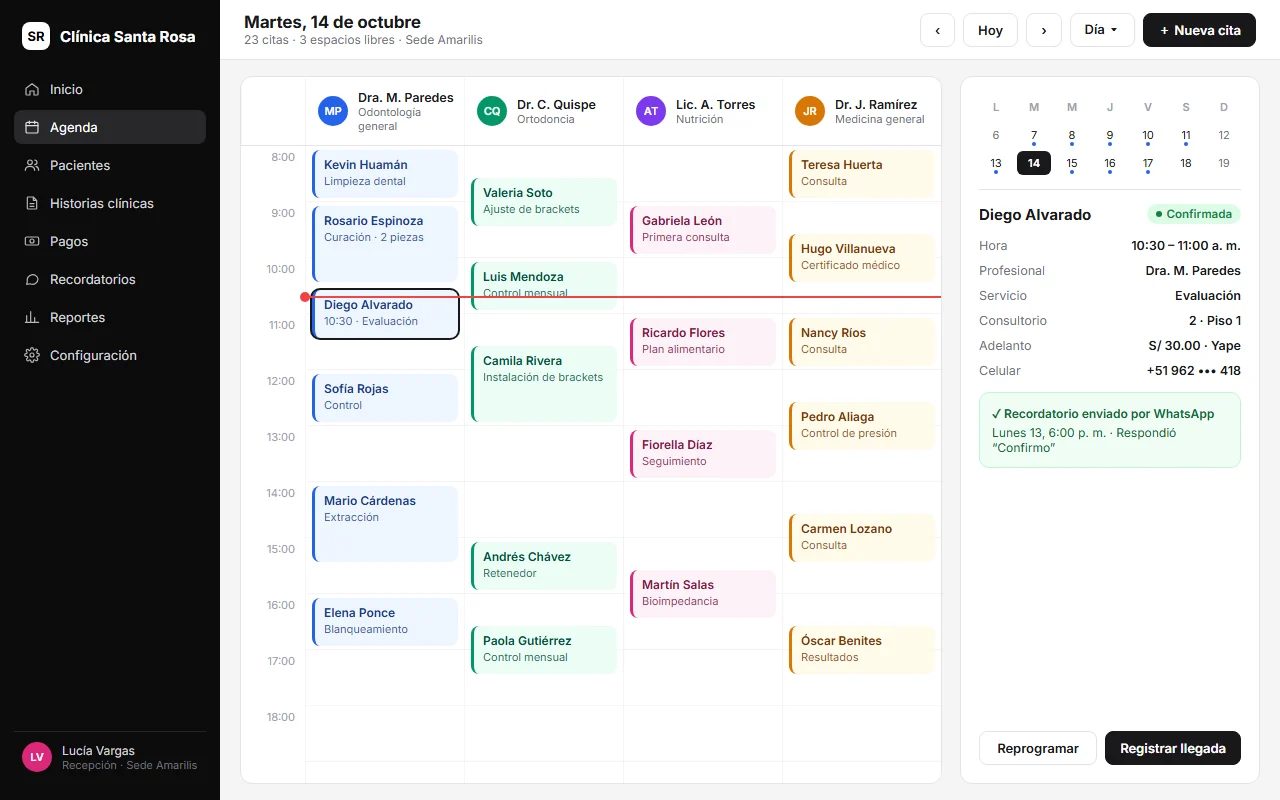The width and height of the screenshot is (1280, 800).
Task: Go to previous day with left chevron
Action: 937,30
